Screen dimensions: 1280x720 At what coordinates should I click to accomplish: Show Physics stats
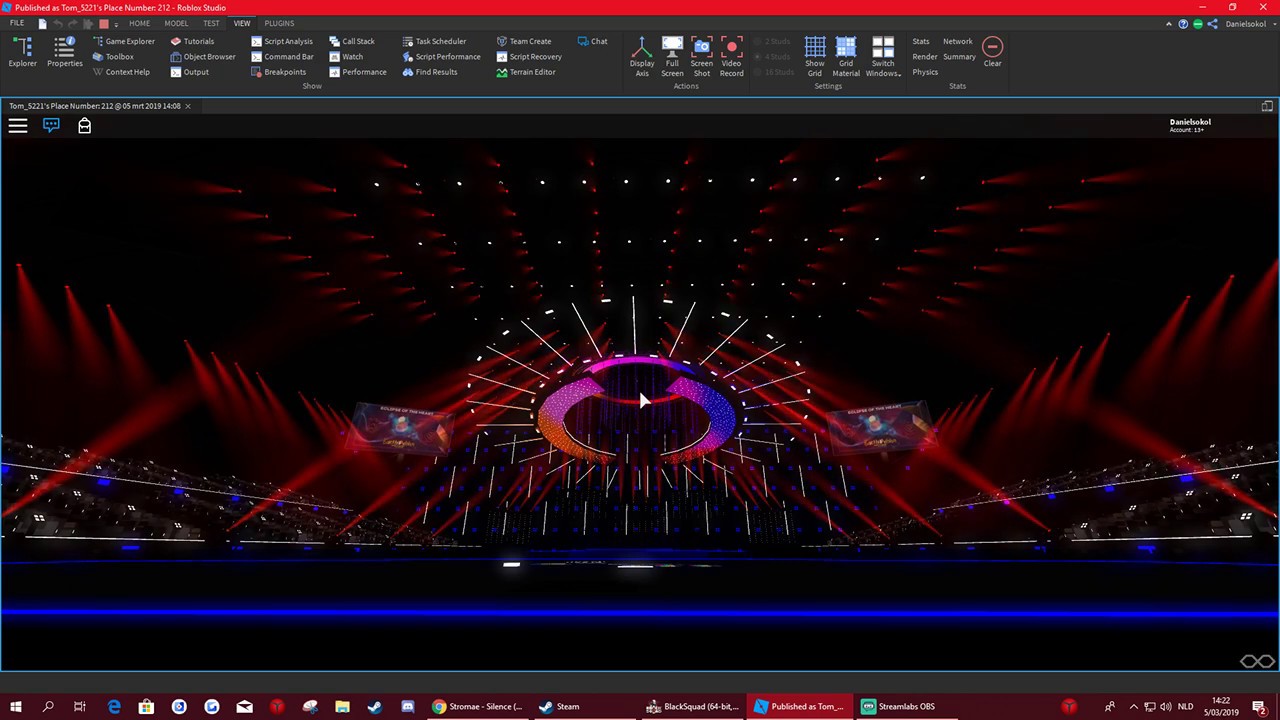click(x=925, y=72)
